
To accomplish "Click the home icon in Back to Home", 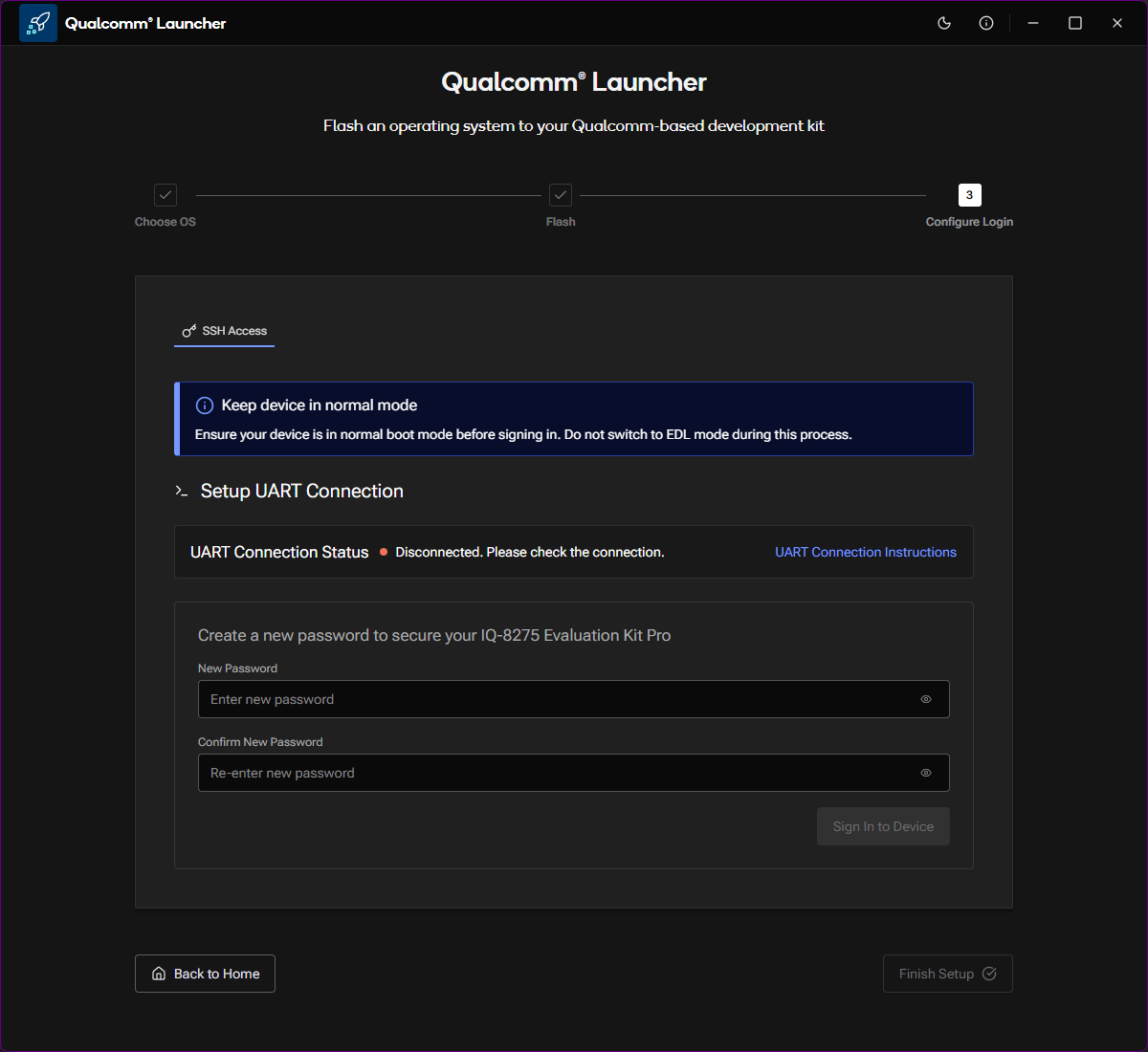I will click(159, 974).
